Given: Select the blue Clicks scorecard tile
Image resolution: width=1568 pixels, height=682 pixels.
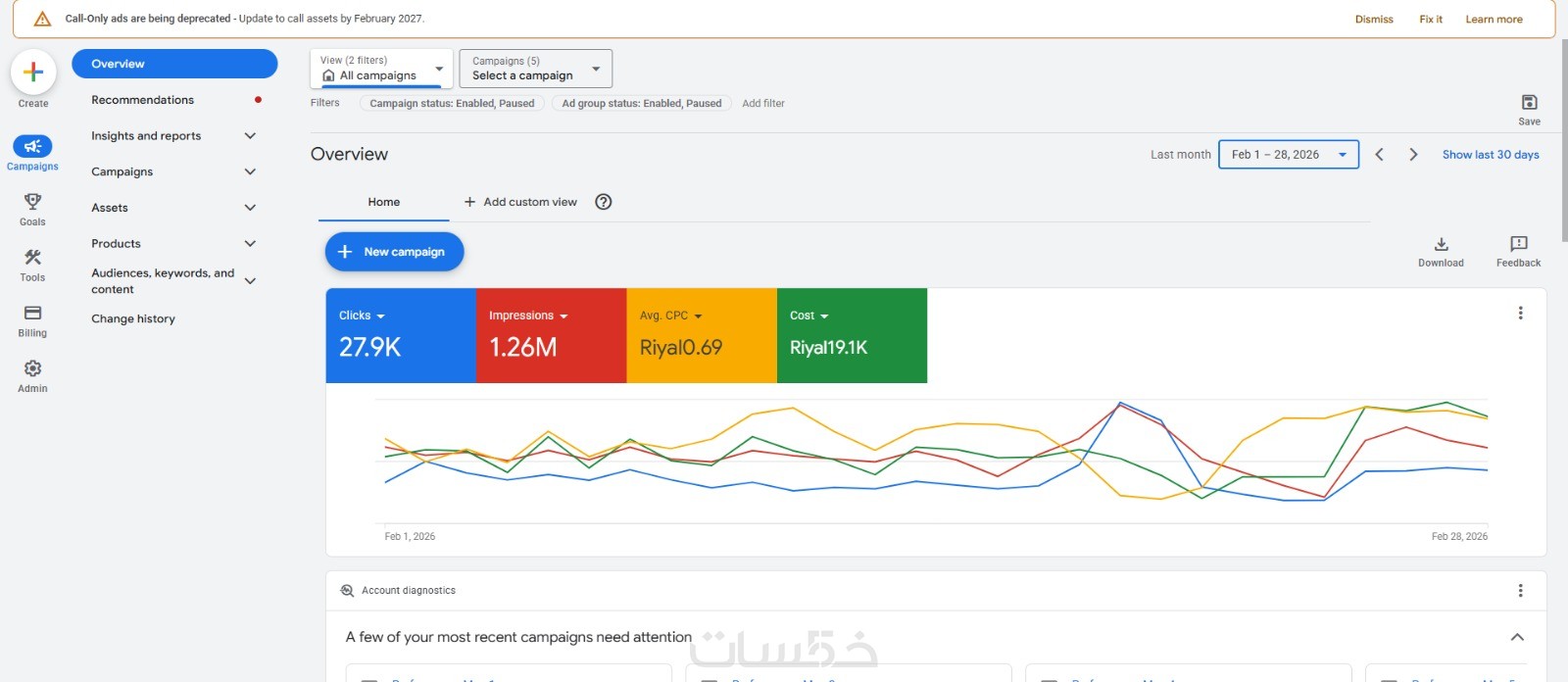Looking at the screenshot, I should pos(401,335).
